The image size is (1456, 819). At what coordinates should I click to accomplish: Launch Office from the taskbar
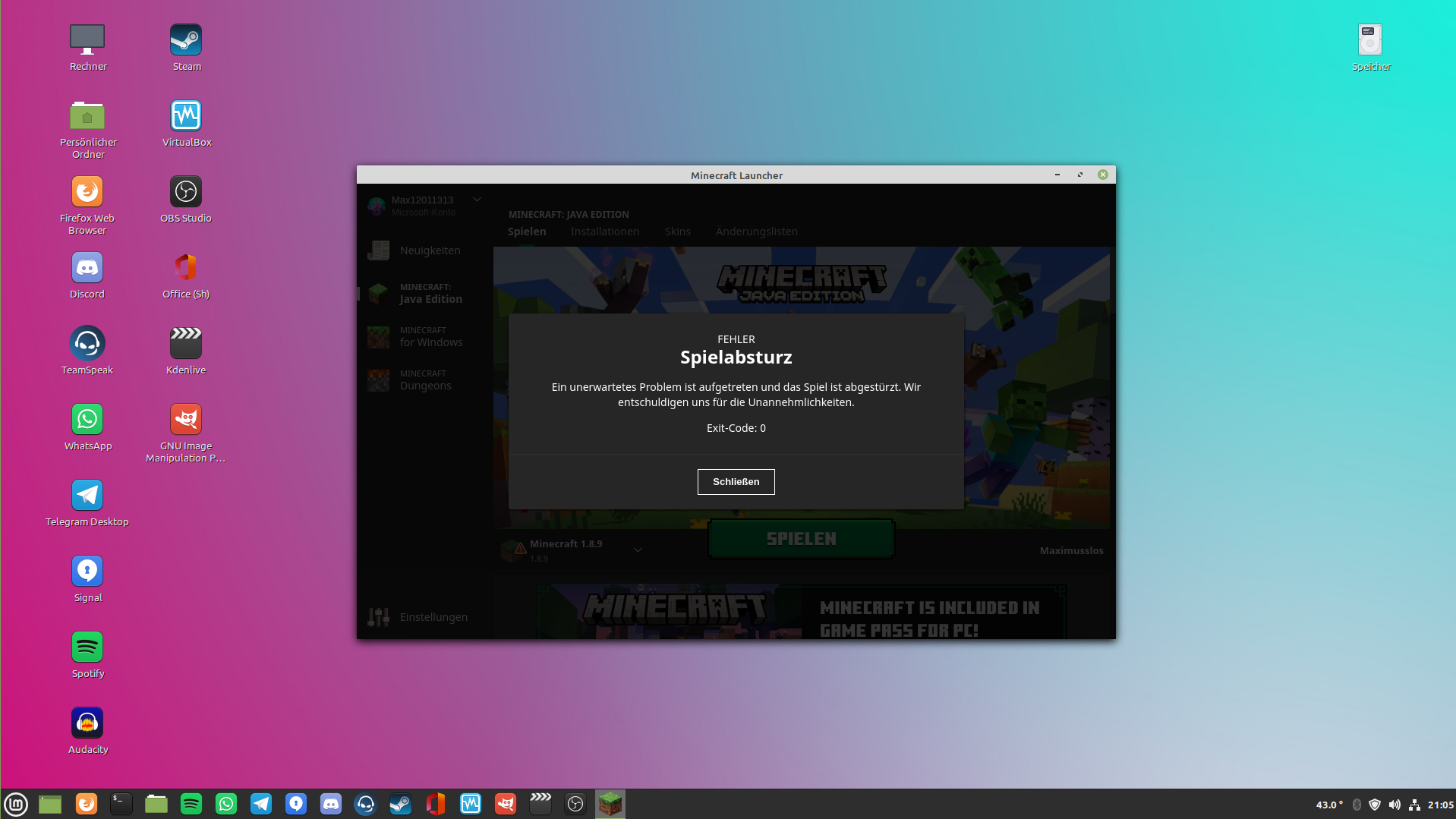click(x=436, y=804)
